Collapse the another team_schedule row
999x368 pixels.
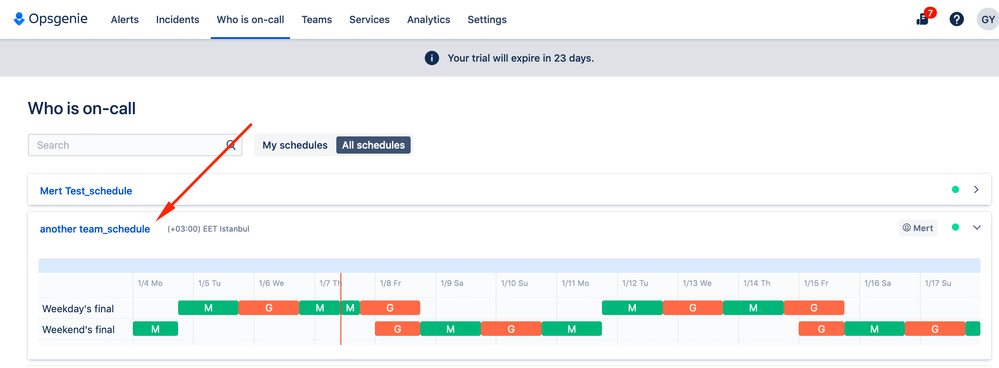click(977, 228)
